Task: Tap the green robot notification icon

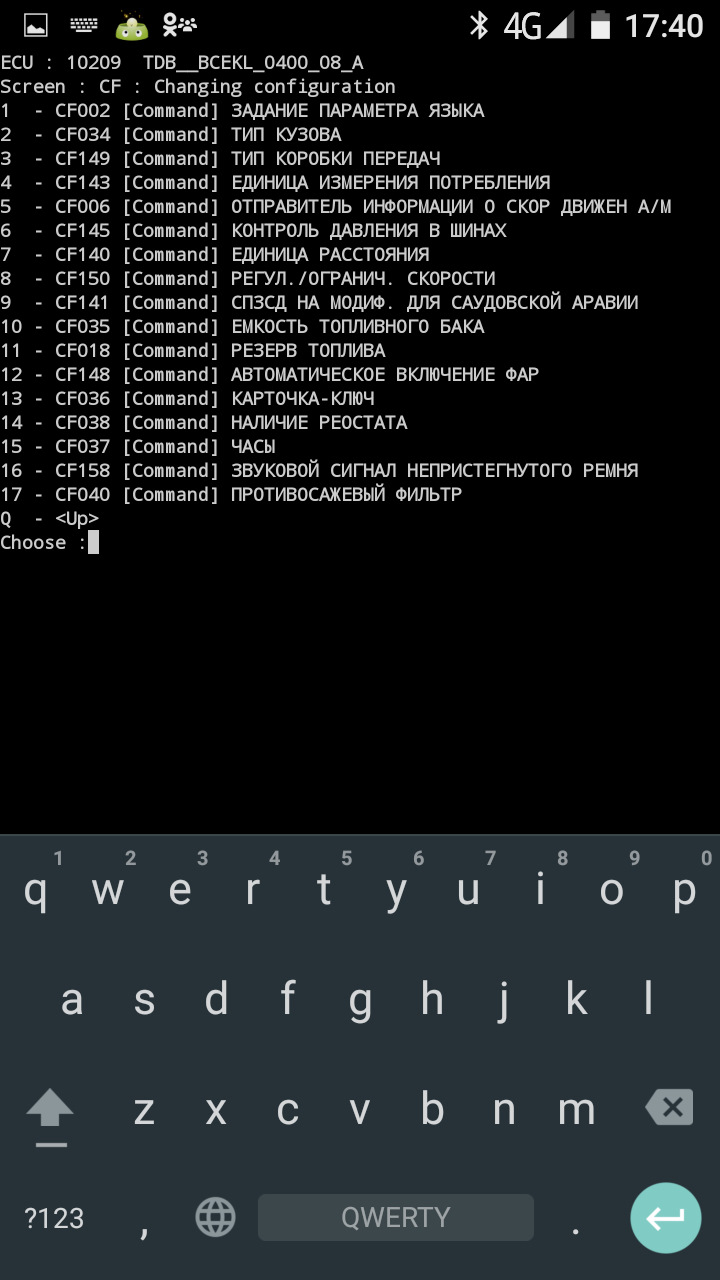Action: pos(131,25)
